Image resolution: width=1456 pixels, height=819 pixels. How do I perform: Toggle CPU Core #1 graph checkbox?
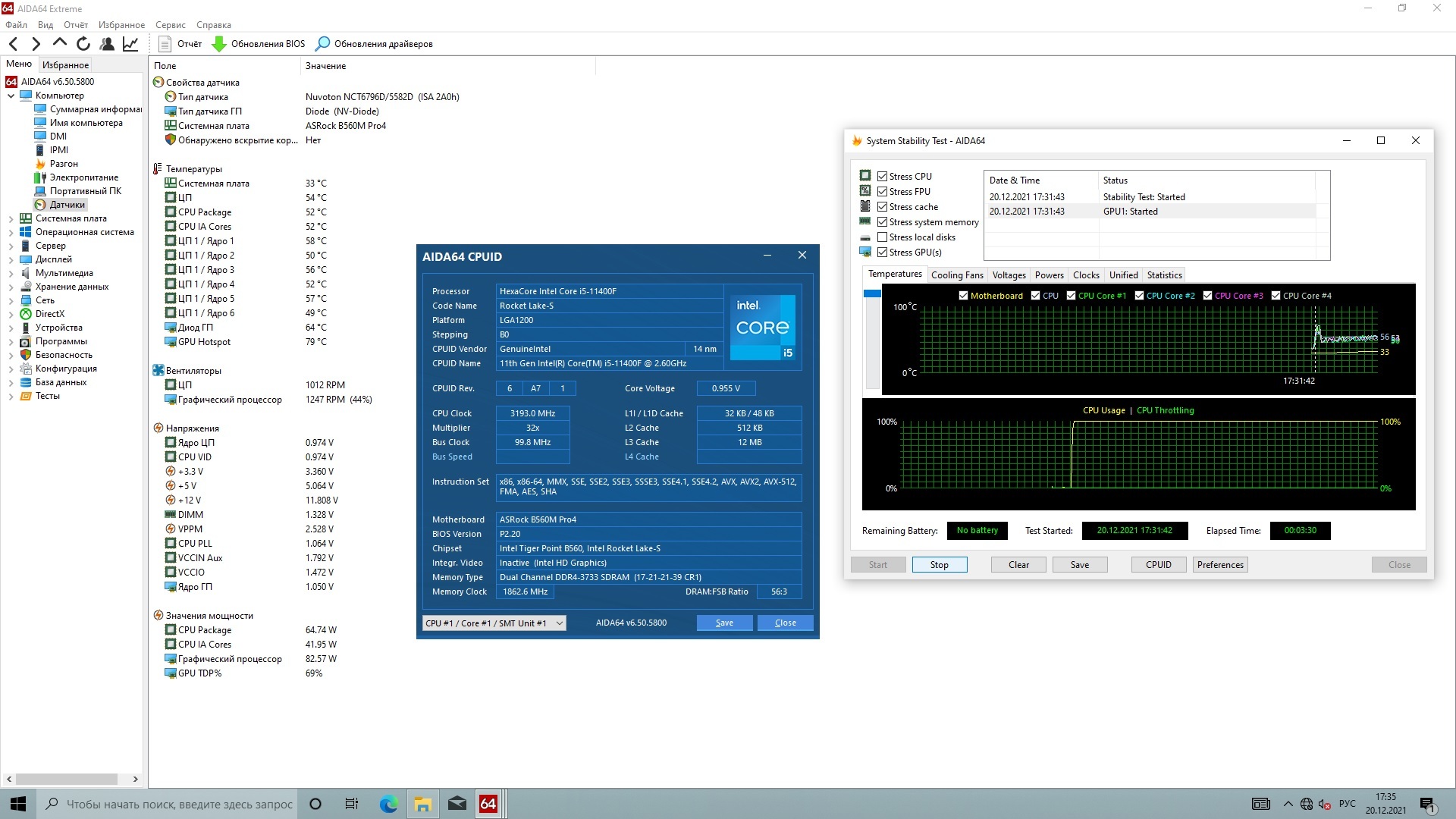click(x=1071, y=296)
